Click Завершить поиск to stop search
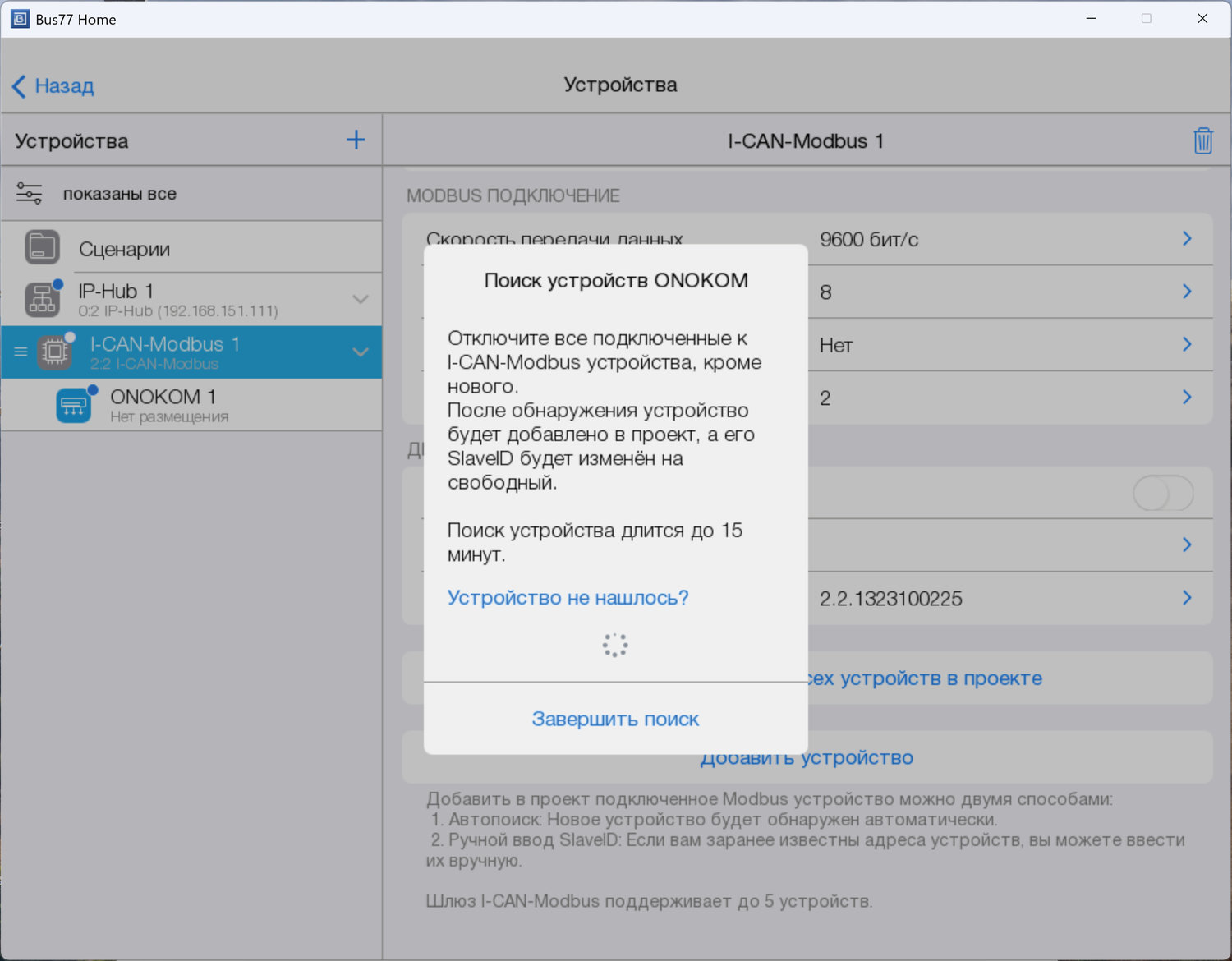1232x961 pixels. 615,719
